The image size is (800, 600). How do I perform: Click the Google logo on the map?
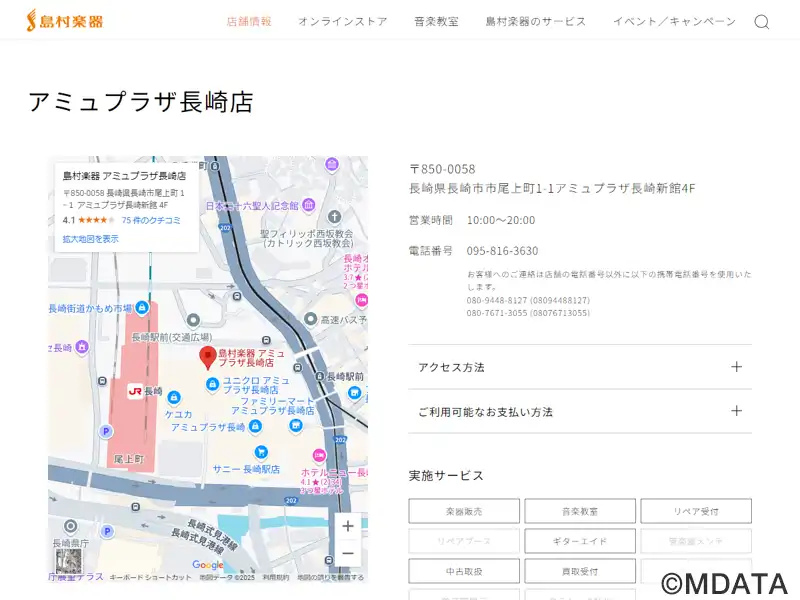click(208, 565)
